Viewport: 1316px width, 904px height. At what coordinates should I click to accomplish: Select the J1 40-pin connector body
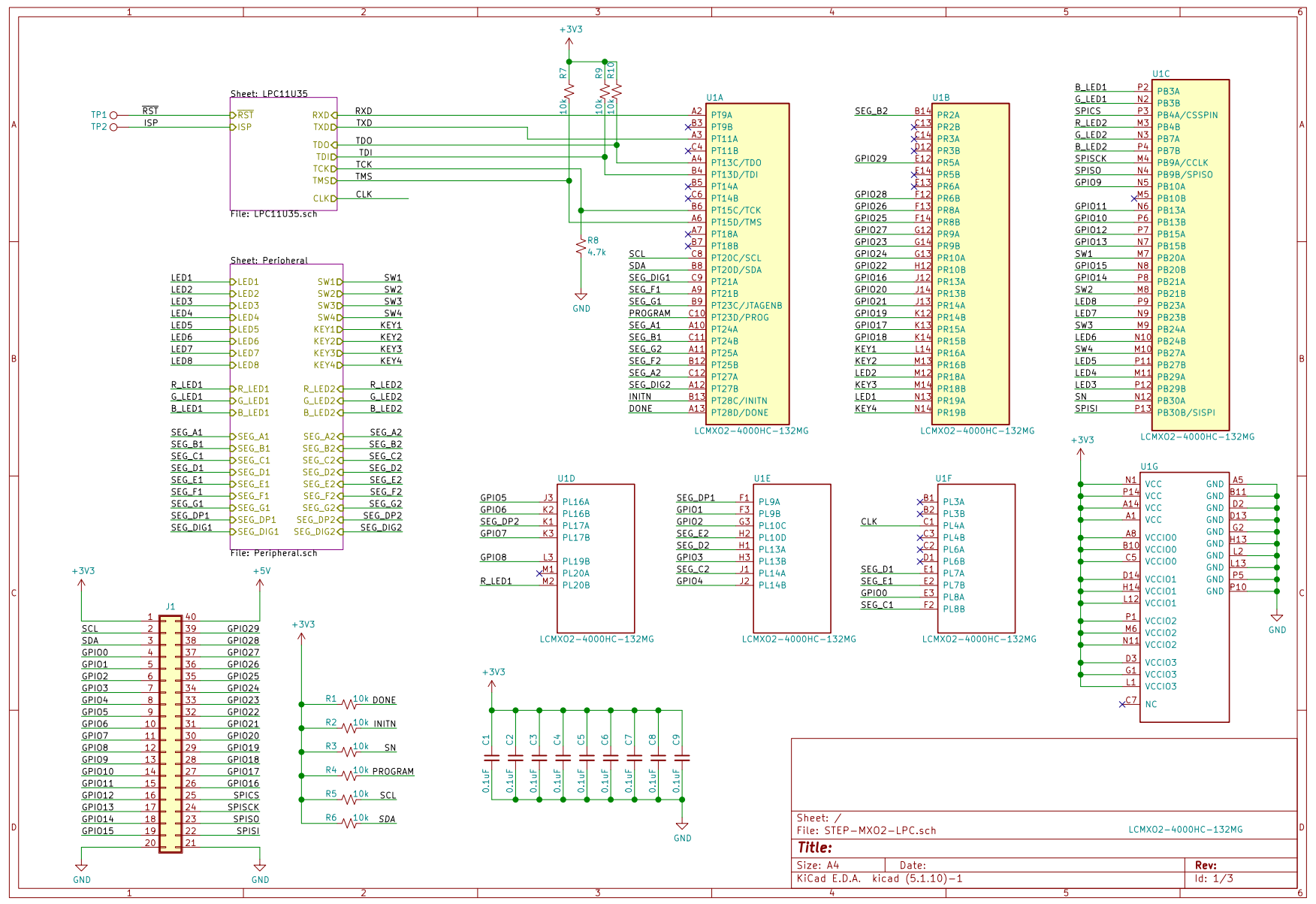[171, 733]
